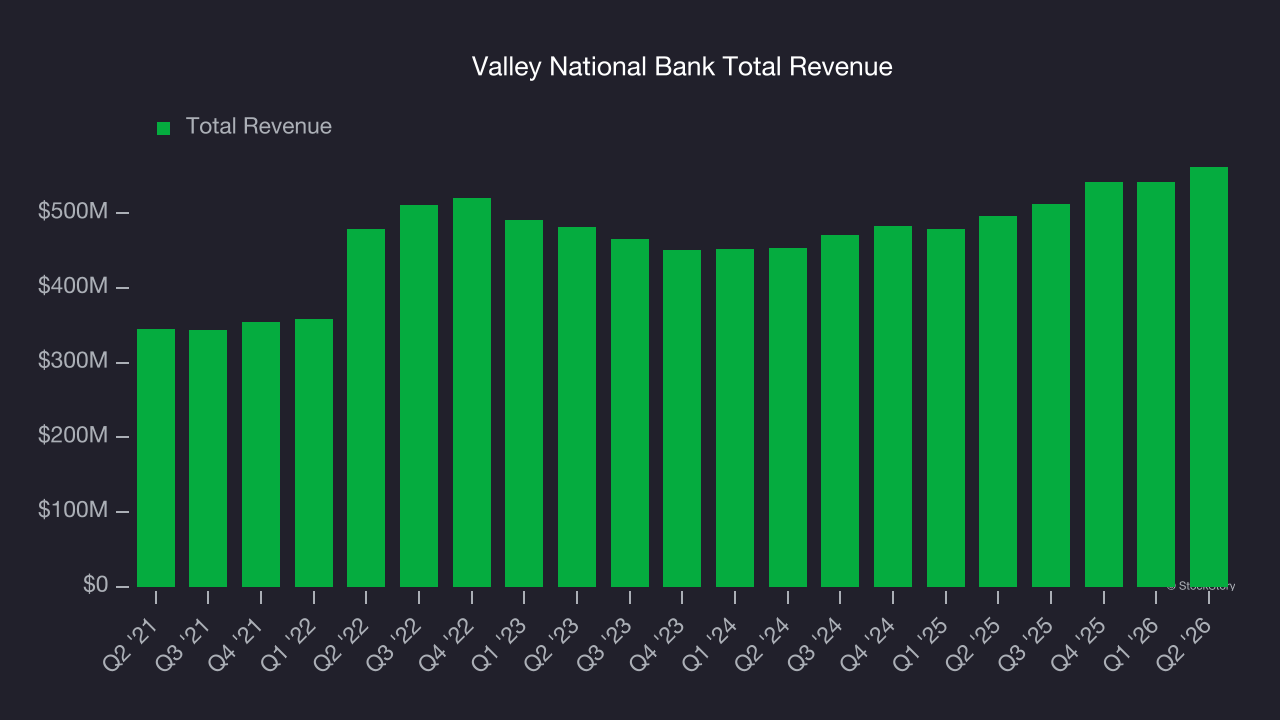Click the $100M y-axis label
The image size is (1280, 720).
pos(73,511)
